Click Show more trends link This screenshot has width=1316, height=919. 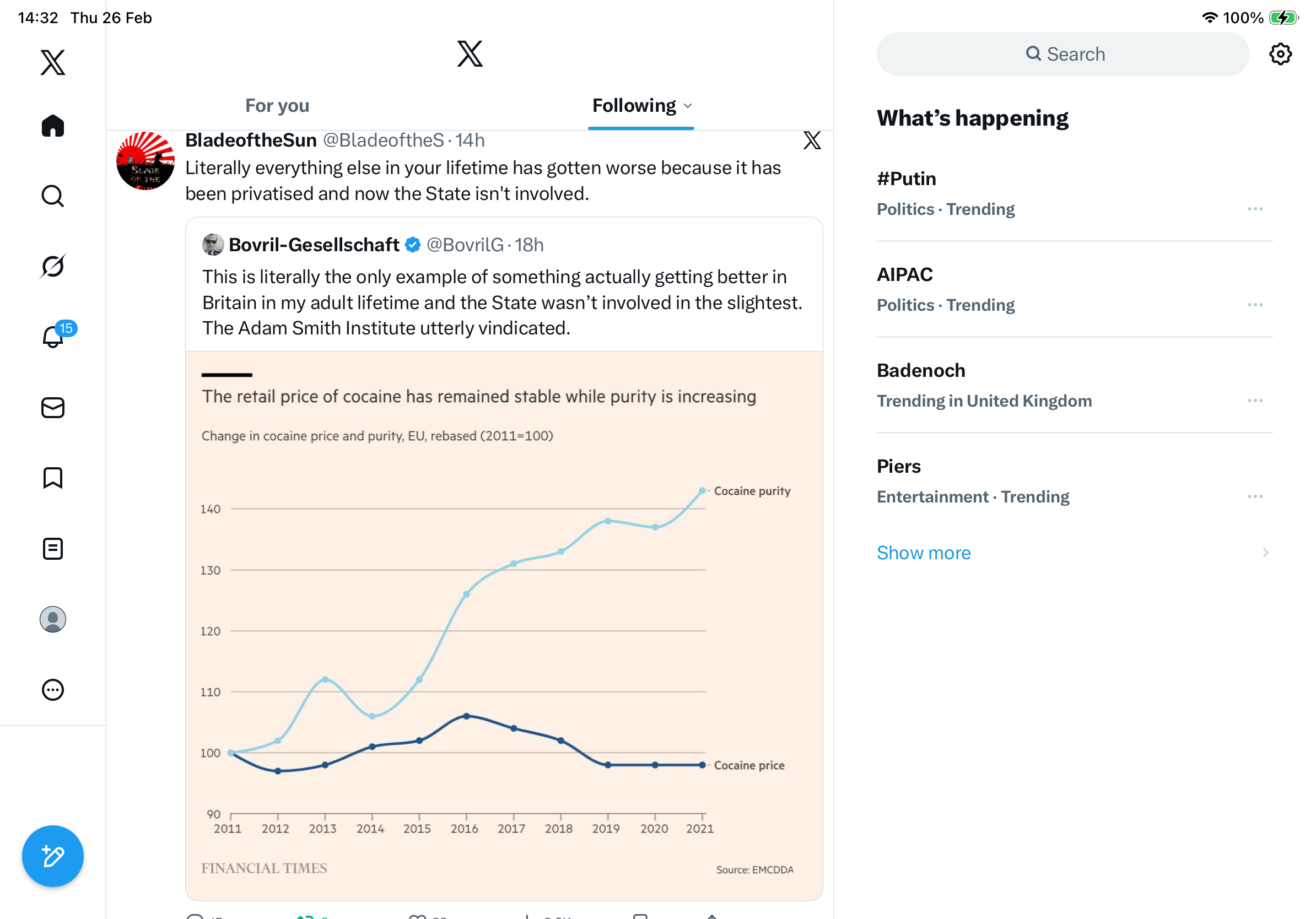[924, 552]
